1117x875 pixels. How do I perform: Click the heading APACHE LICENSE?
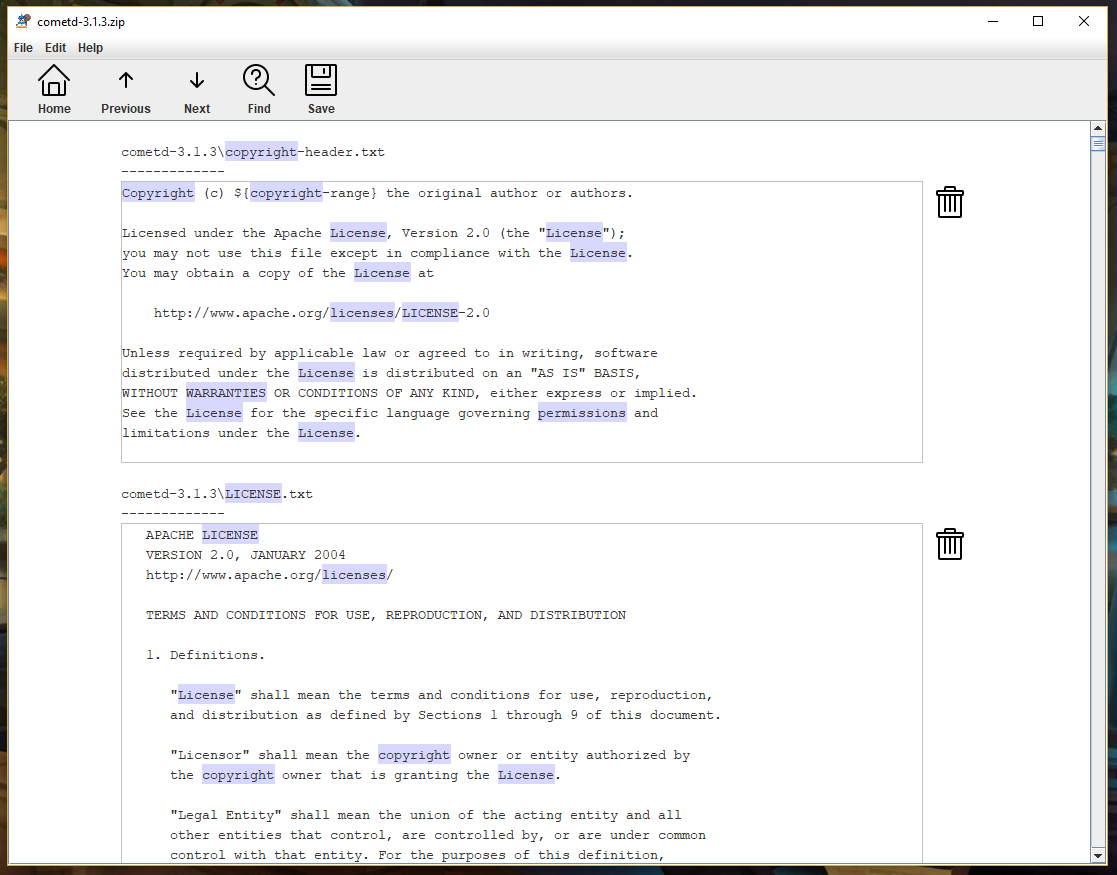(202, 535)
